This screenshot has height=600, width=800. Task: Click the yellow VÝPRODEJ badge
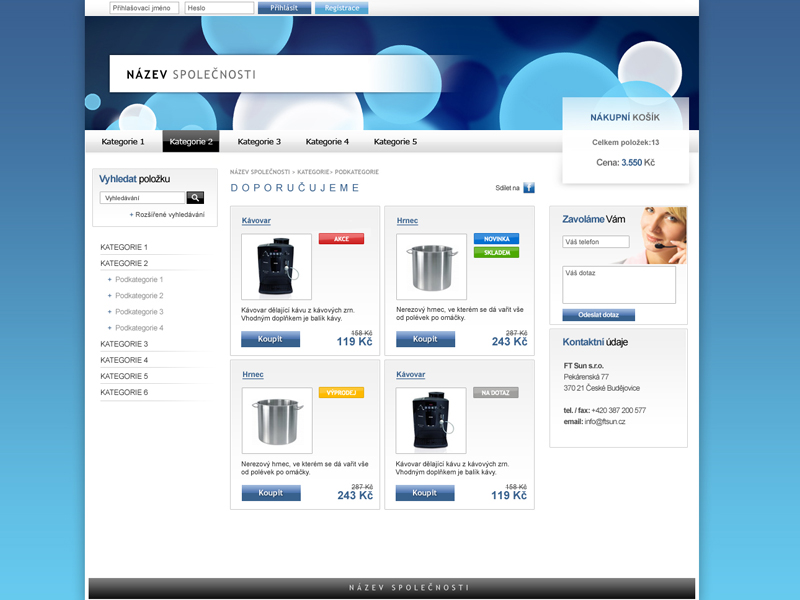click(341, 393)
